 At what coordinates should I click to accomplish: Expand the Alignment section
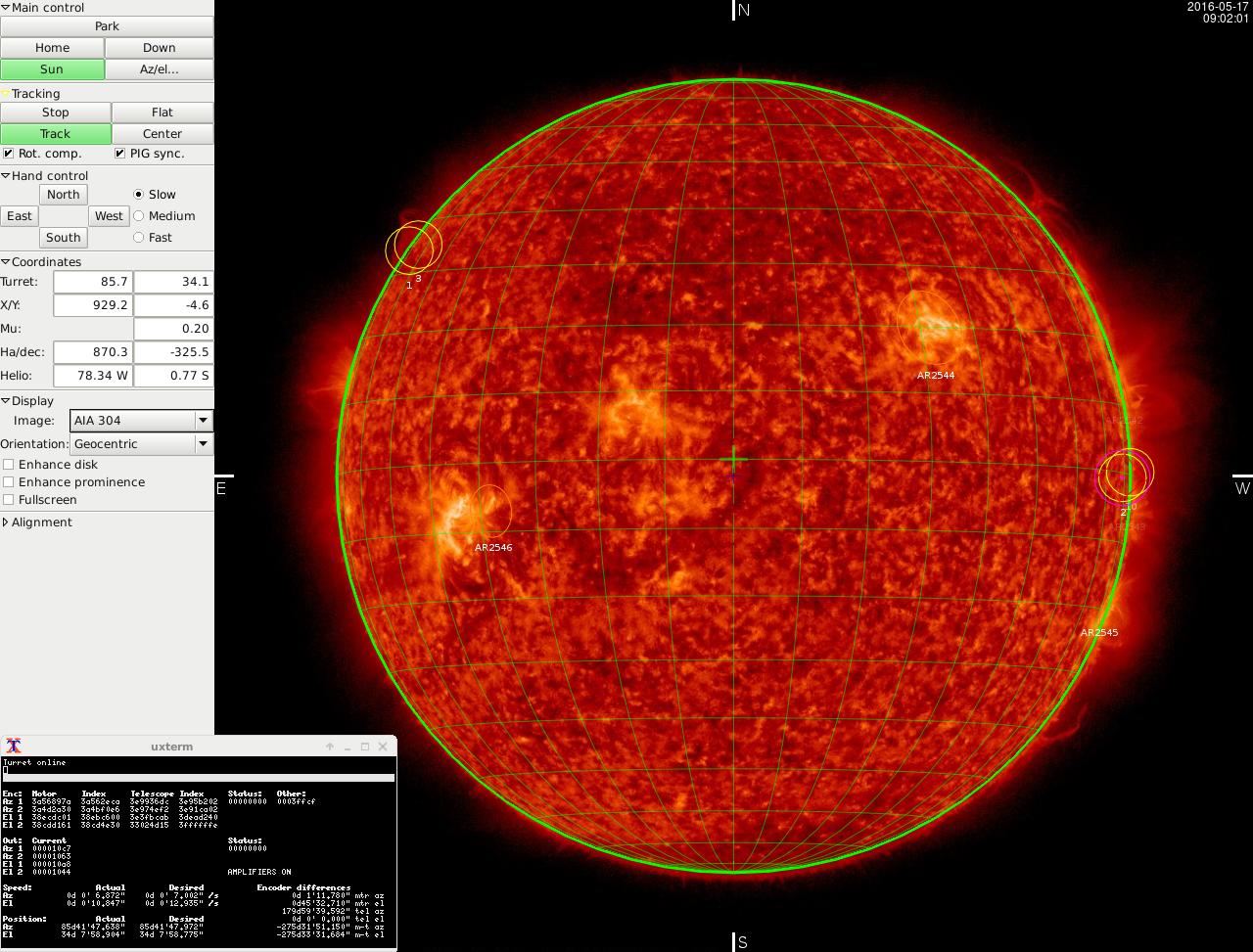[x=6, y=522]
